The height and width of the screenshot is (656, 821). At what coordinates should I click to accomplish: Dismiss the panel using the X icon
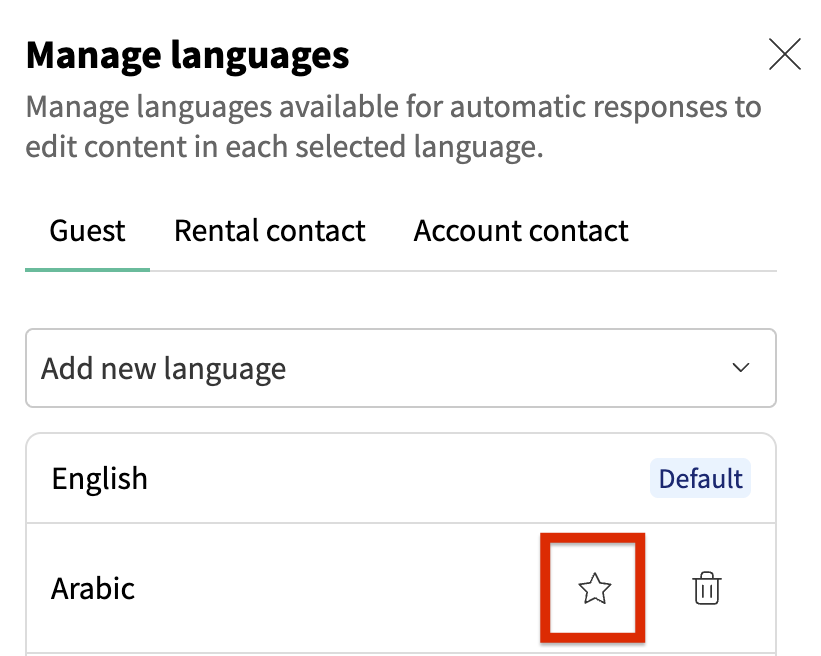(x=785, y=55)
